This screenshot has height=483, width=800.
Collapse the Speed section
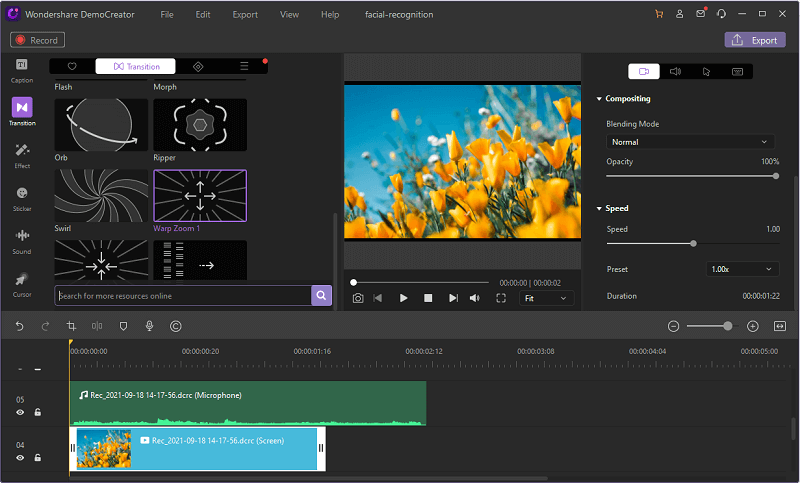point(599,209)
